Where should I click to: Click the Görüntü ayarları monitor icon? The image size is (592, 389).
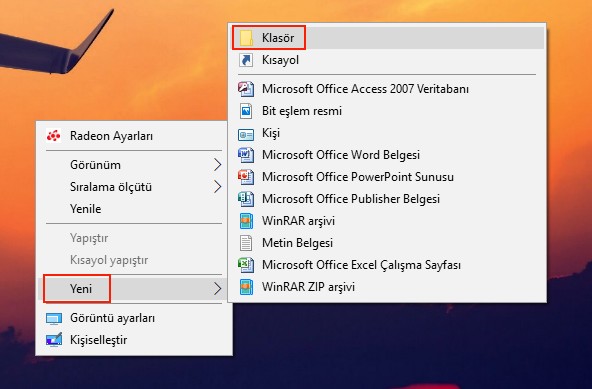(54, 318)
